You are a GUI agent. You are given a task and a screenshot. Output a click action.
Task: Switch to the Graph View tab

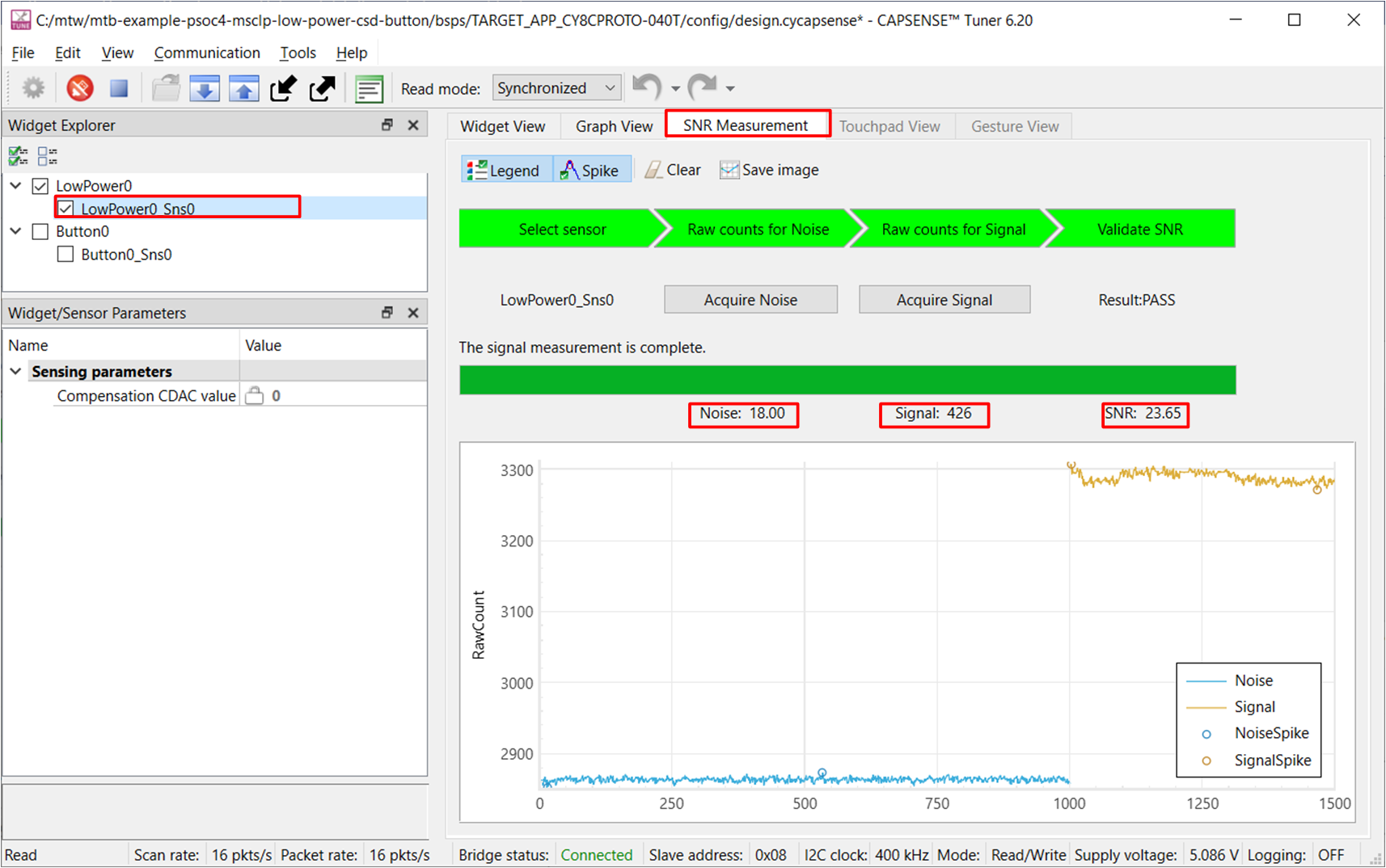pyautogui.click(x=614, y=126)
